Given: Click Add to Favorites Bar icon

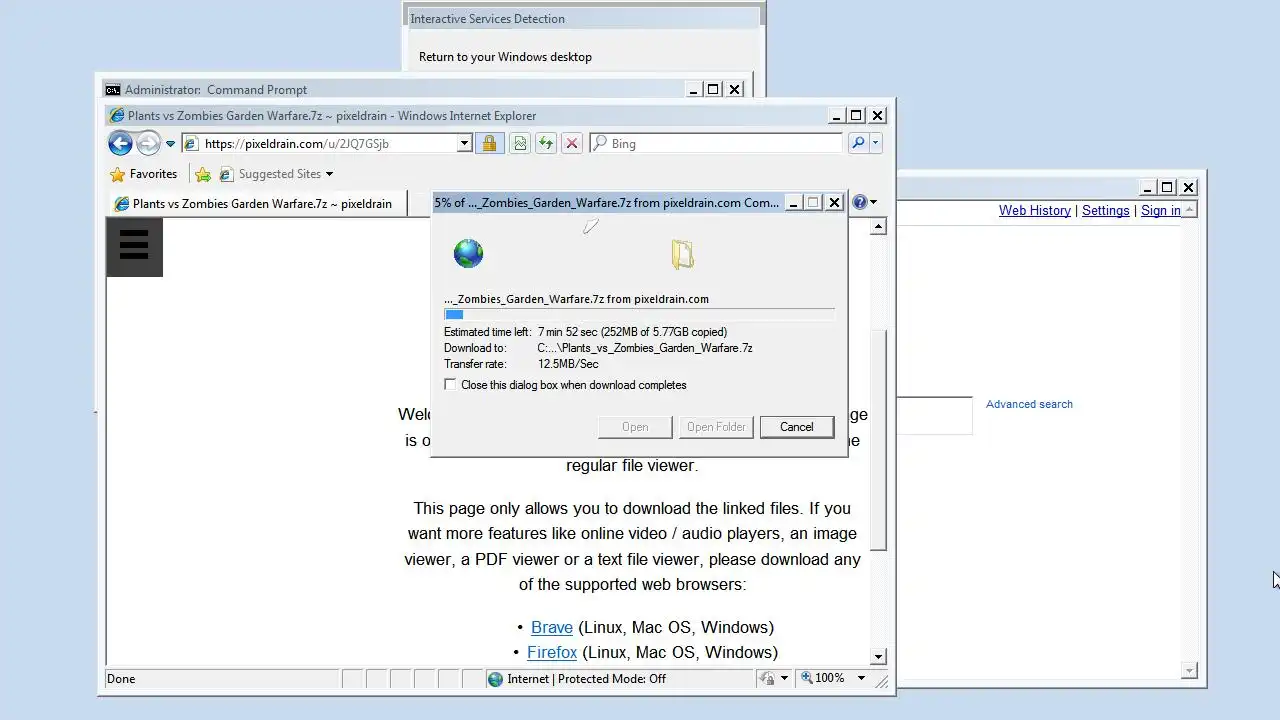Looking at the screenshot, I should 203,174.
